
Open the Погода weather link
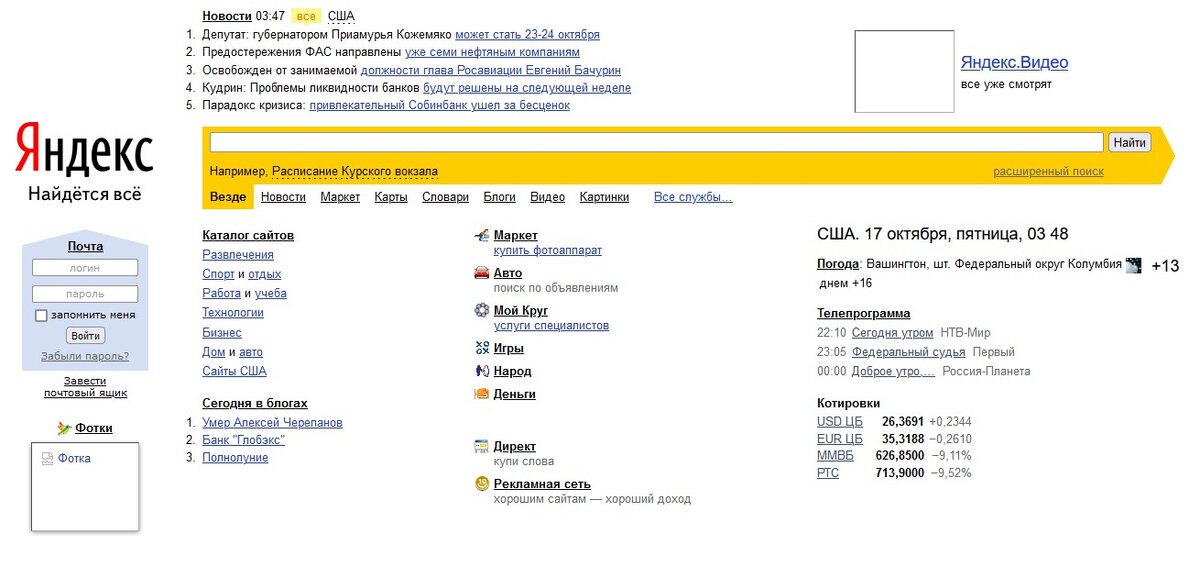(838, 265)
